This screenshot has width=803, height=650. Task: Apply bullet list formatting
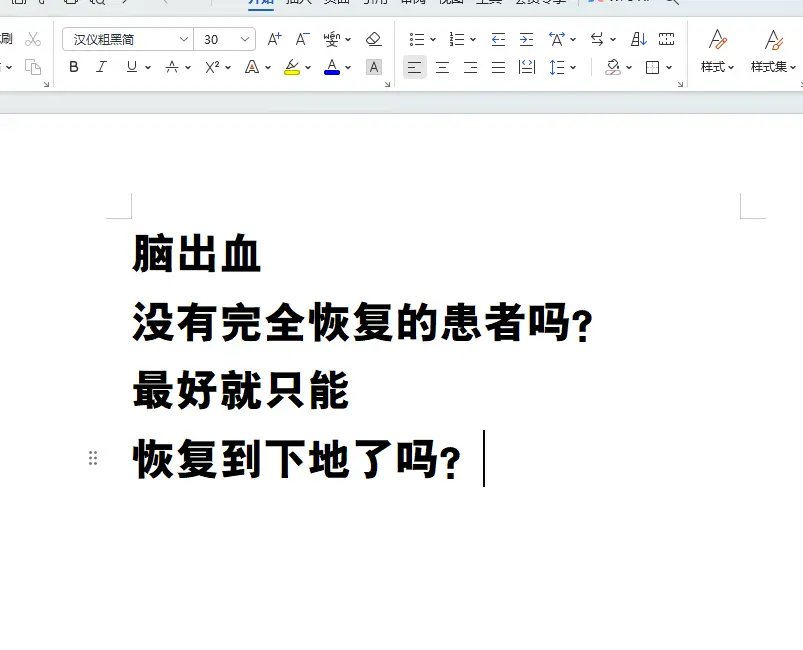[x=417, y=39]
